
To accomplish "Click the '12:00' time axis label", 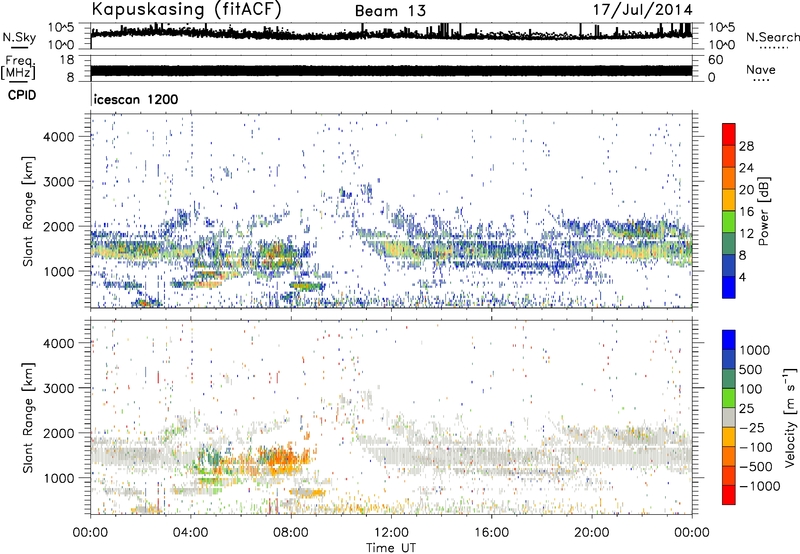I will coord(391,533).
